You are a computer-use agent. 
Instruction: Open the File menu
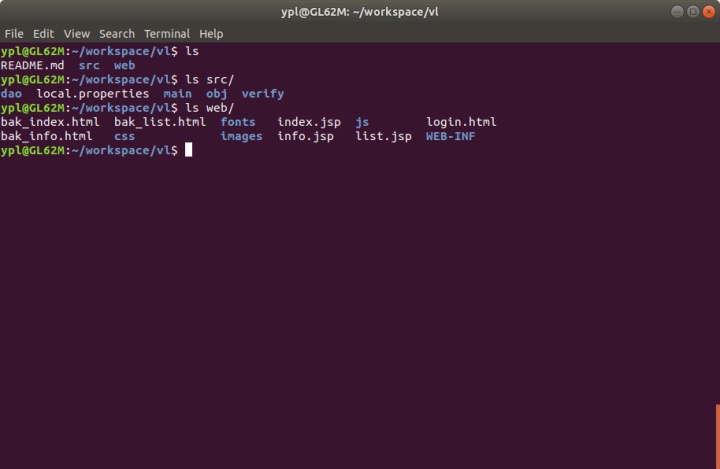14,34
